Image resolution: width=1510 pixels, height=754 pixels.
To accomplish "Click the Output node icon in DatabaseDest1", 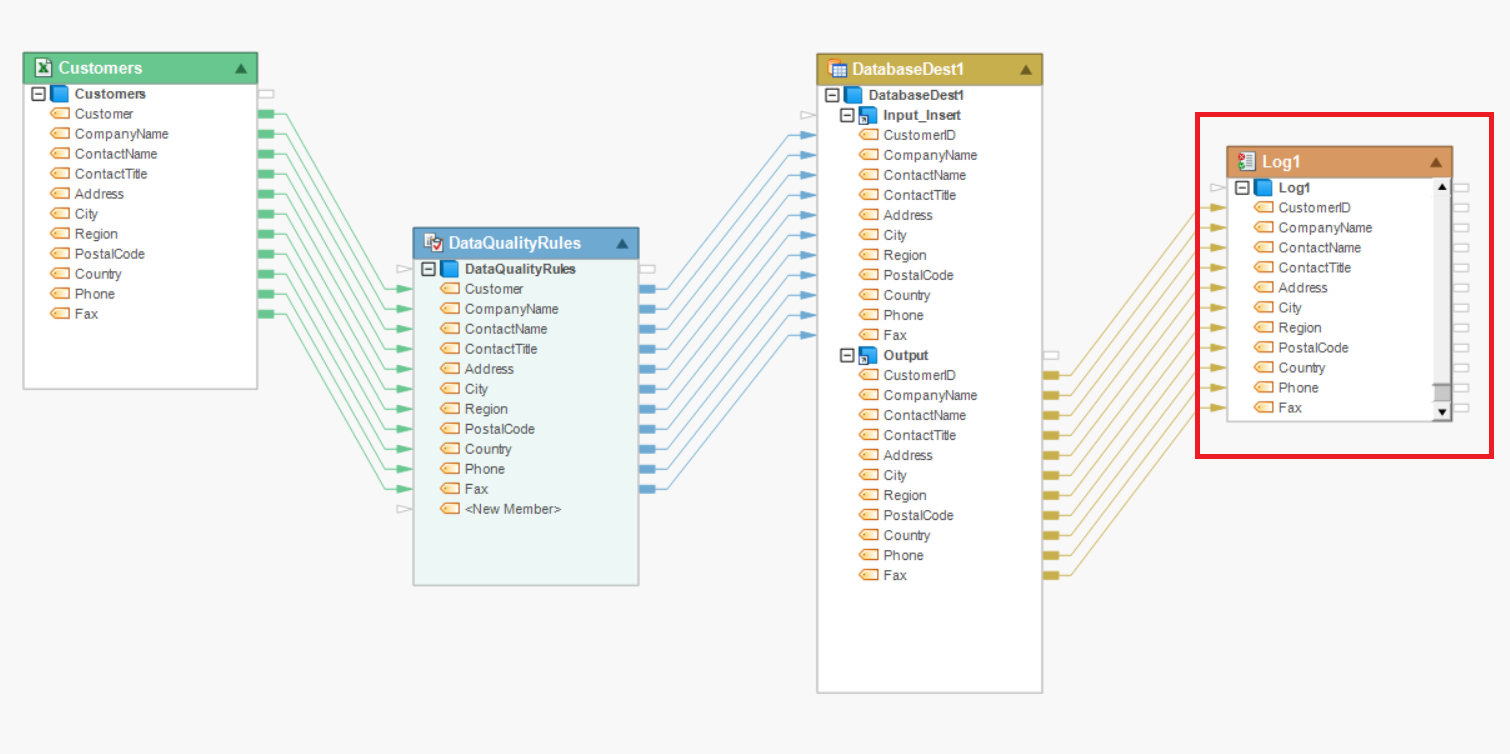I will pos(868,356).
